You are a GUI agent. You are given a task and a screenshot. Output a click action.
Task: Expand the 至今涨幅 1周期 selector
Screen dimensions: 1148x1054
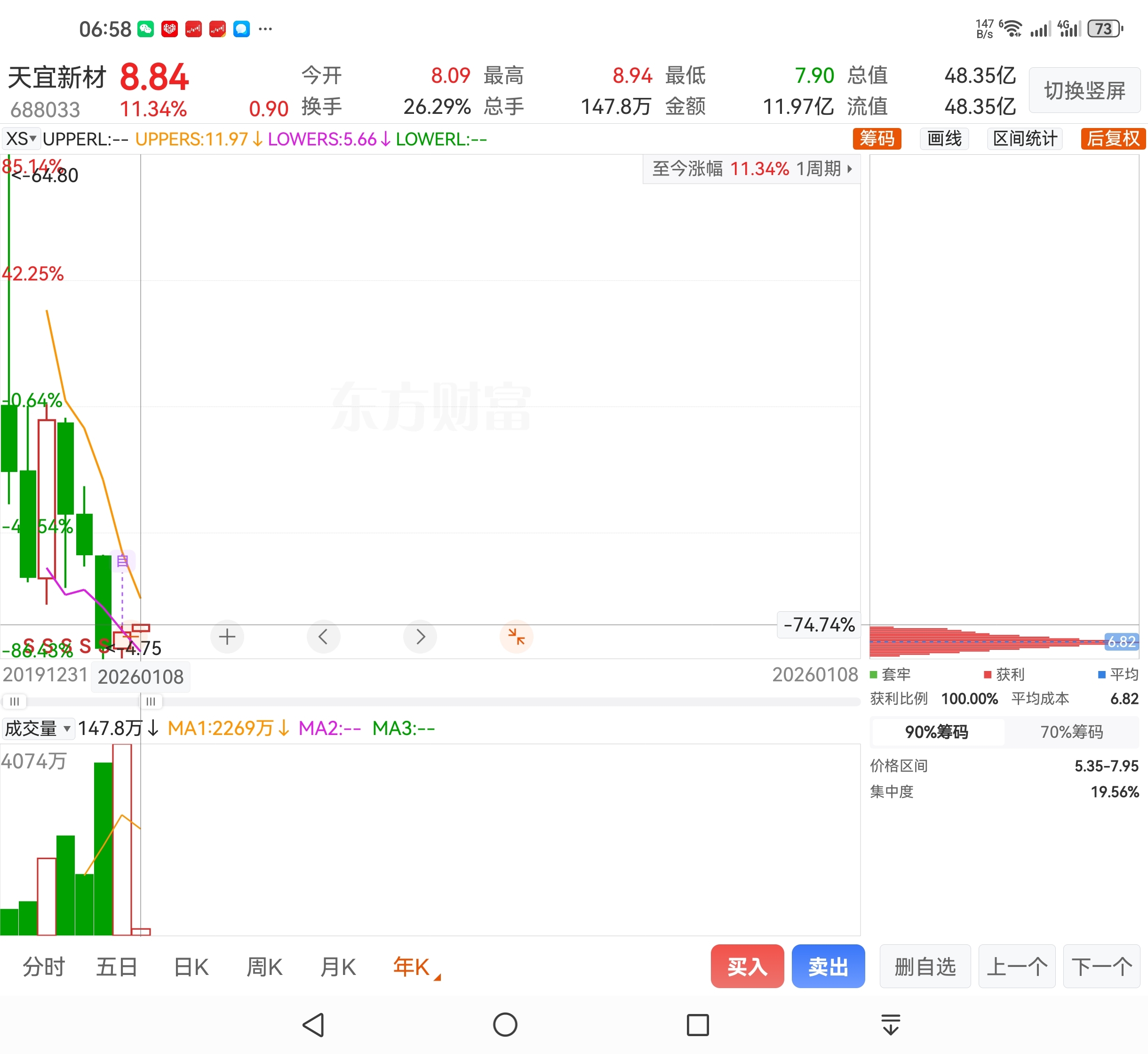(x=752, y=169)
